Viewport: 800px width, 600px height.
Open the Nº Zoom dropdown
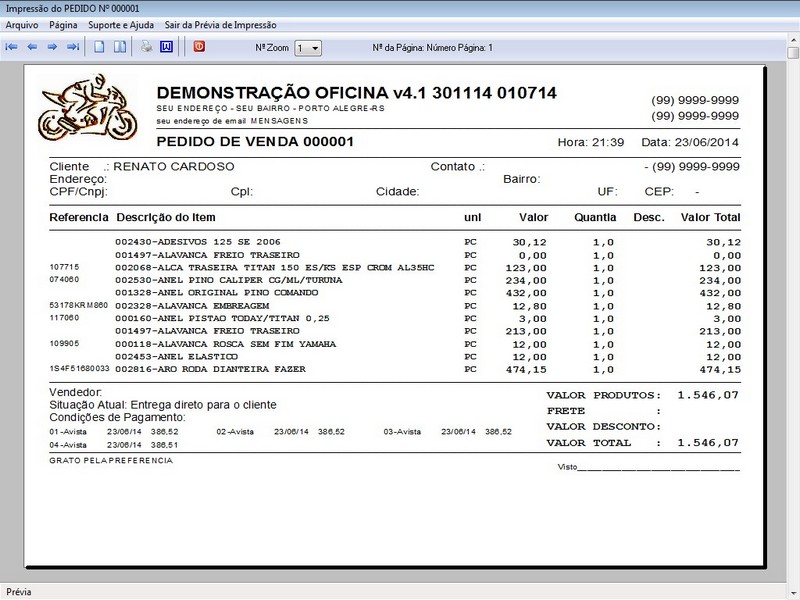click(x=308, y=48)
